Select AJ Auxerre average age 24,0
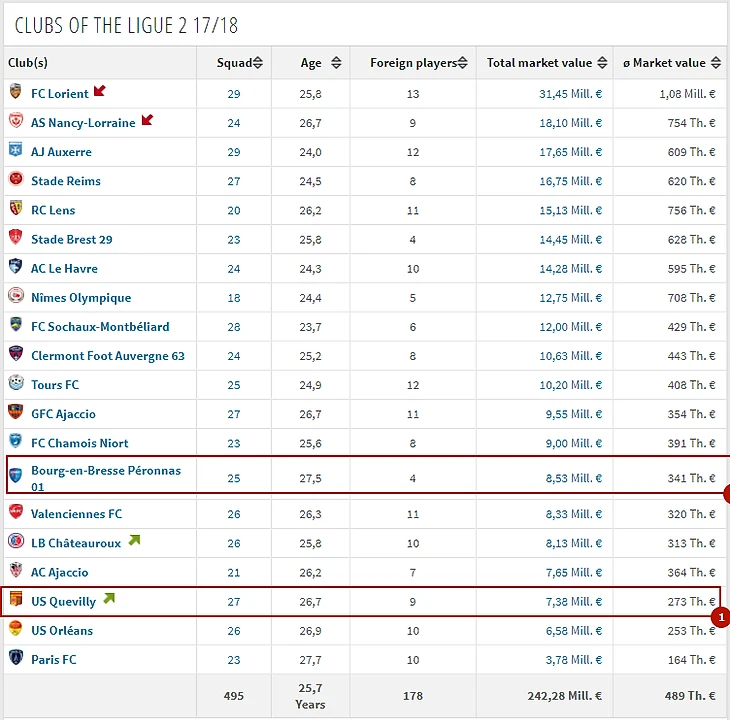The height and width of the screenshot is (720, 730). [x=311, y=152]
